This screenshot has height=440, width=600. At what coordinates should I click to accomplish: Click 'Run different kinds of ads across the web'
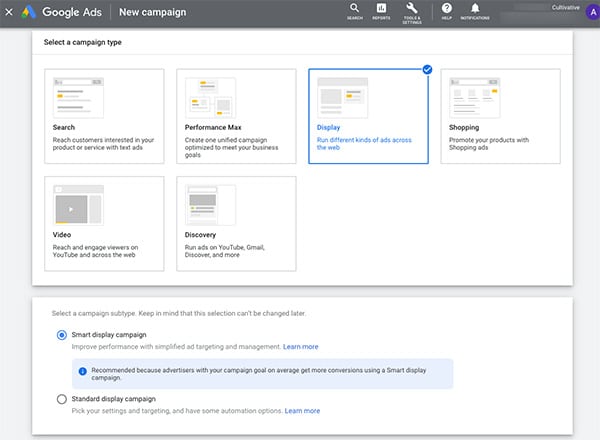pyautogui.click(x=364, y=143)
